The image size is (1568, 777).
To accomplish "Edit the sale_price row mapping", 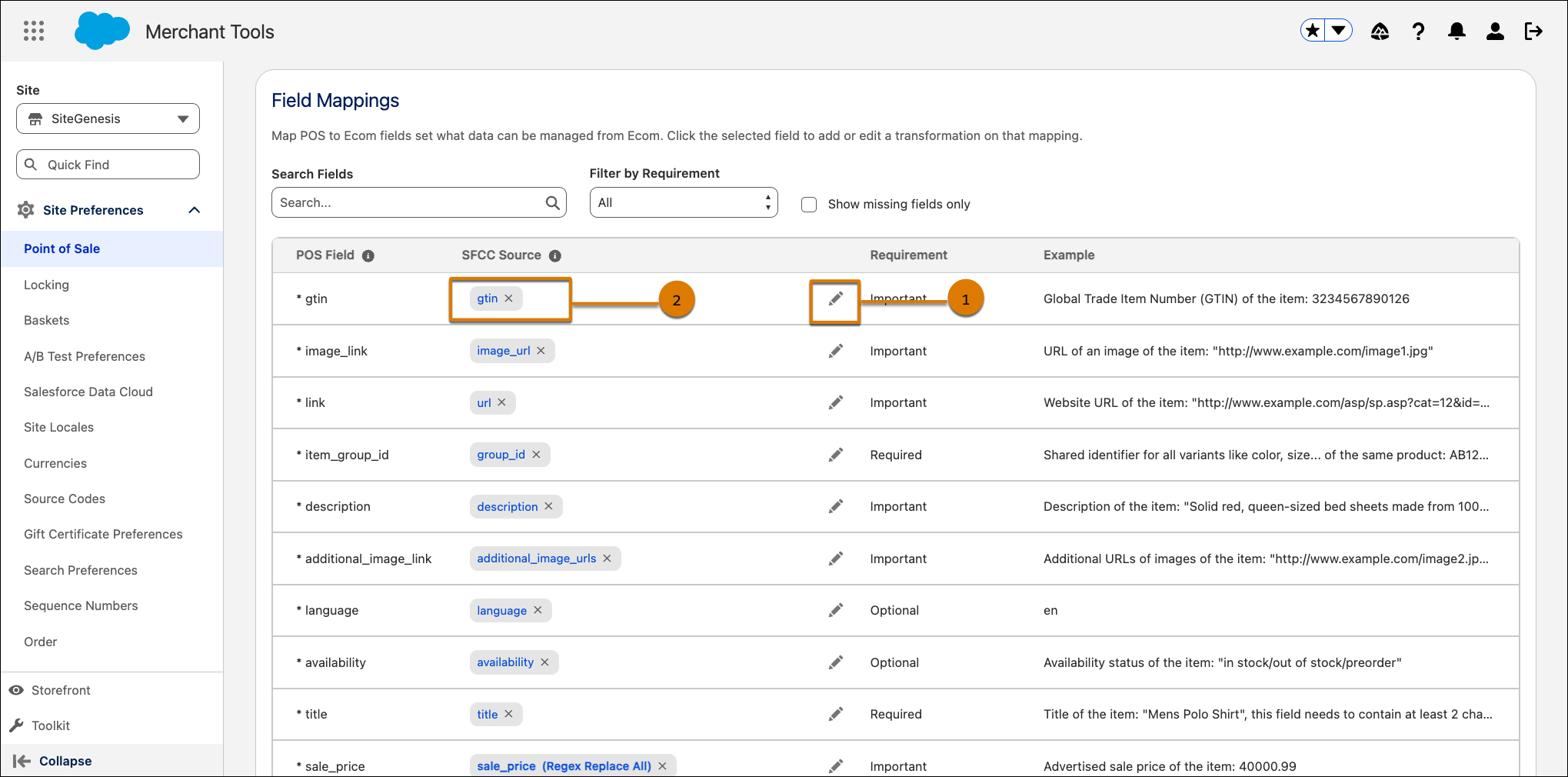I will [x=835, y=766].
